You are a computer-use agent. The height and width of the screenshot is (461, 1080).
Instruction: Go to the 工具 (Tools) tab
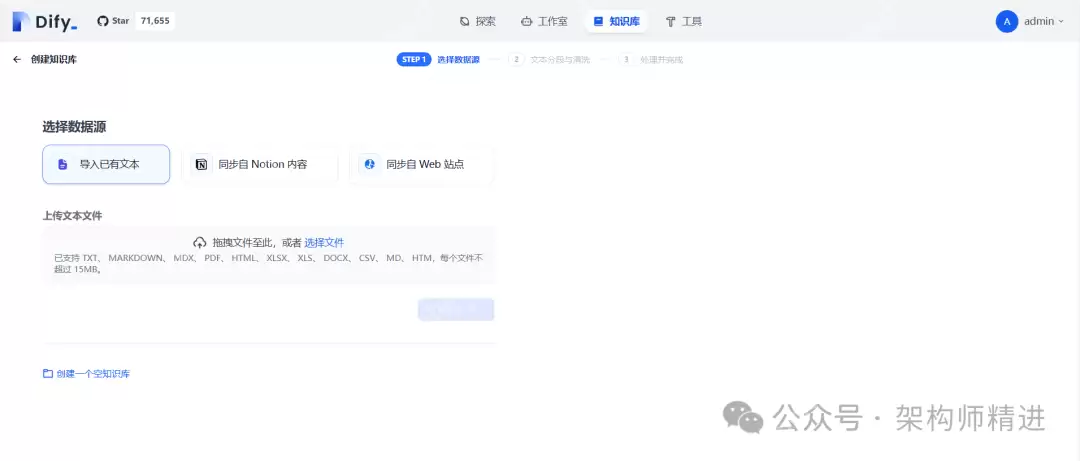coord(683,21)
